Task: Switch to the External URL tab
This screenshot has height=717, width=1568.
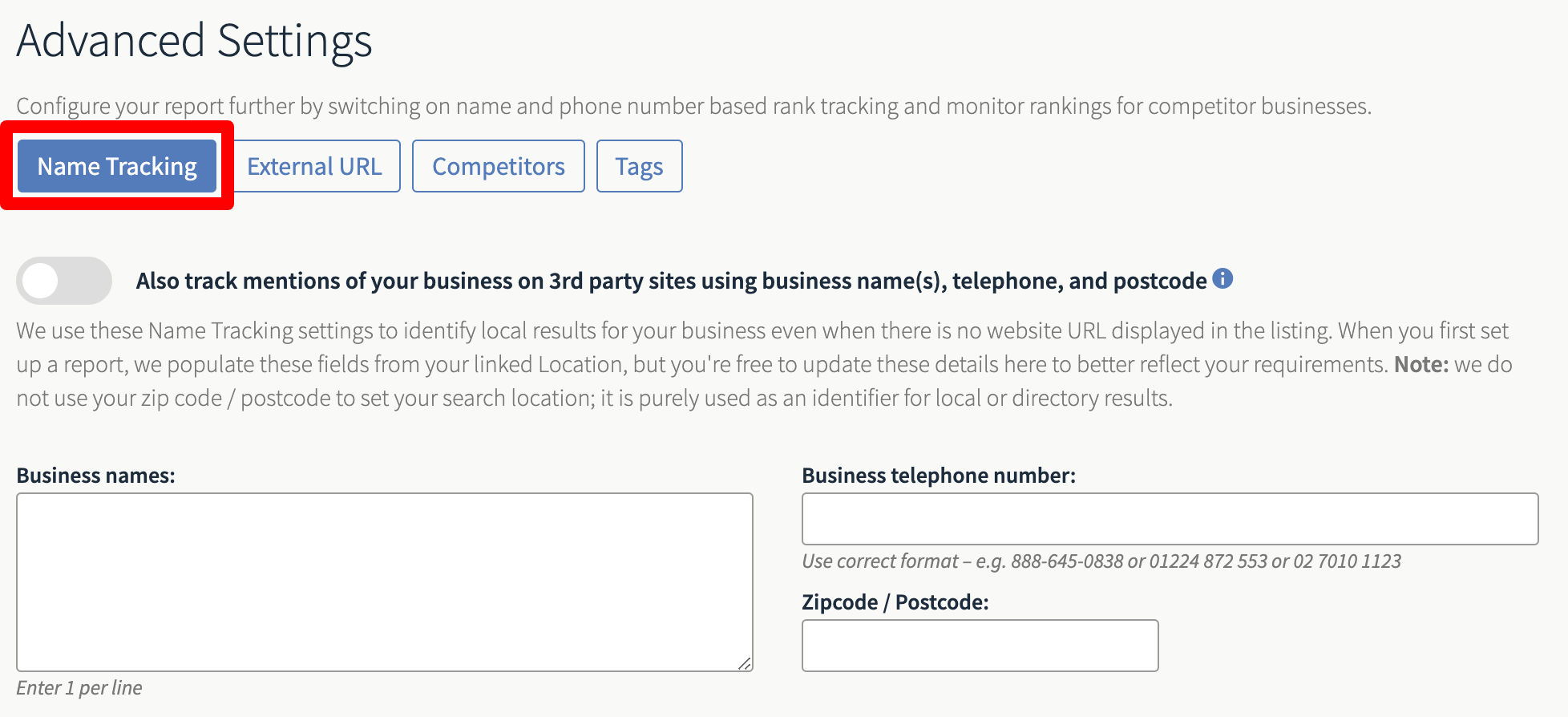Action: (x=314, y=166)
